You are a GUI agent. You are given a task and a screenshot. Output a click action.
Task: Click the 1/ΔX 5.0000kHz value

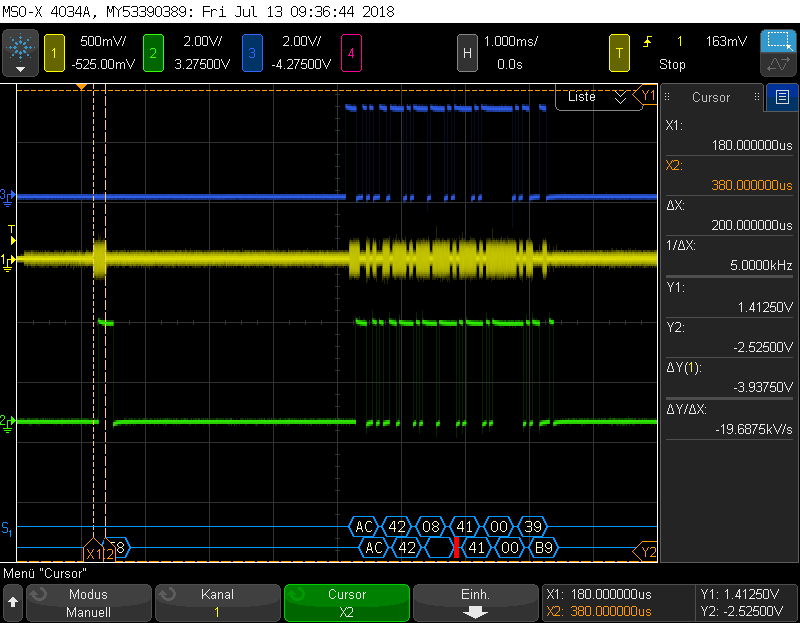[x=761, y=265]
